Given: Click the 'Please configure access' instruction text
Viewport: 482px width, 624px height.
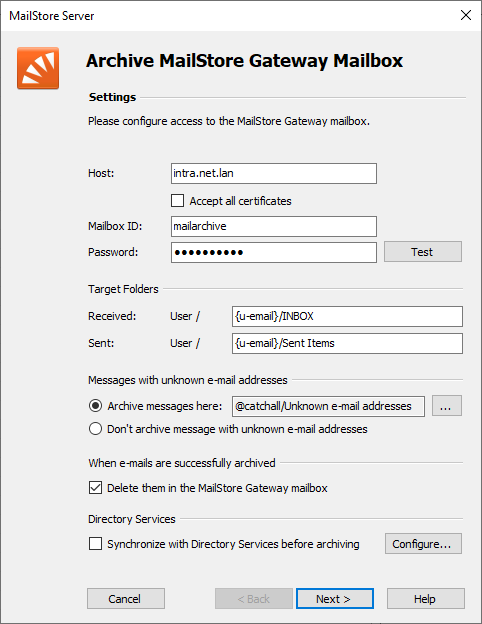Looking at the screenshot, I should click(x=229, y=121).
